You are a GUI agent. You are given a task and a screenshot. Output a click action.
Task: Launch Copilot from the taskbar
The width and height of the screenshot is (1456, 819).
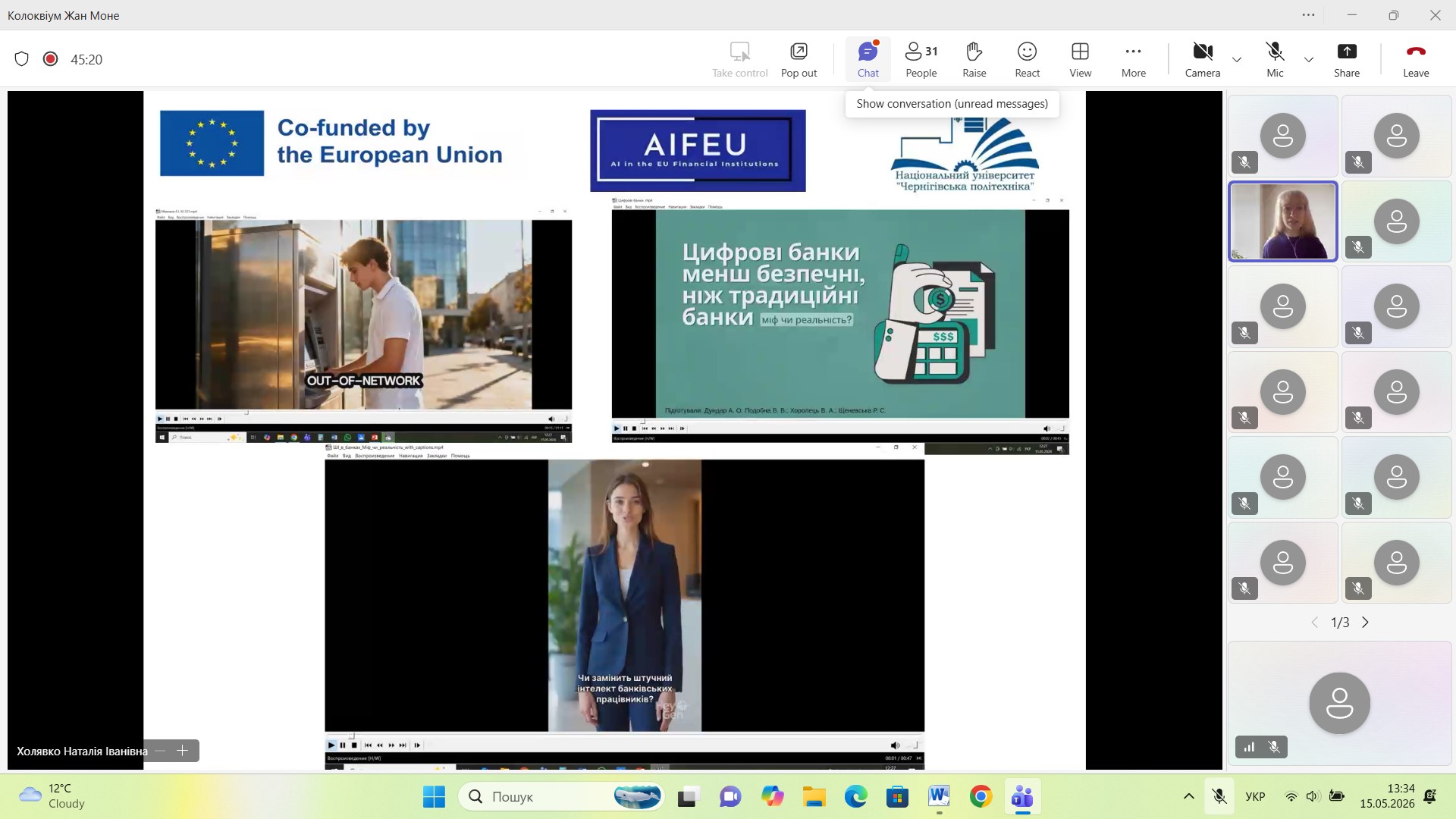click(773, 797)
